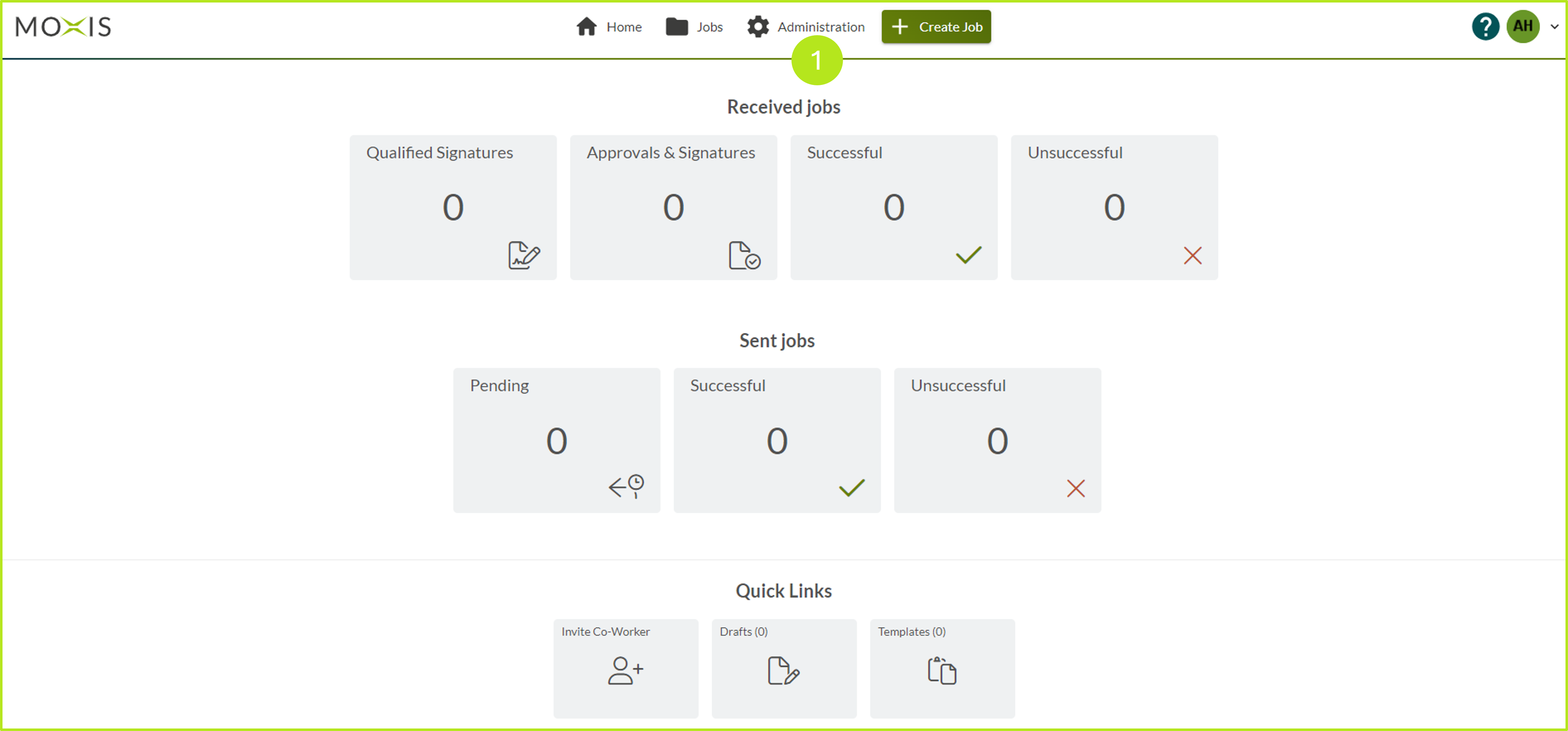
Task: Click the Approvals & Signatures document icon
Action: click(x=744, y=255)
